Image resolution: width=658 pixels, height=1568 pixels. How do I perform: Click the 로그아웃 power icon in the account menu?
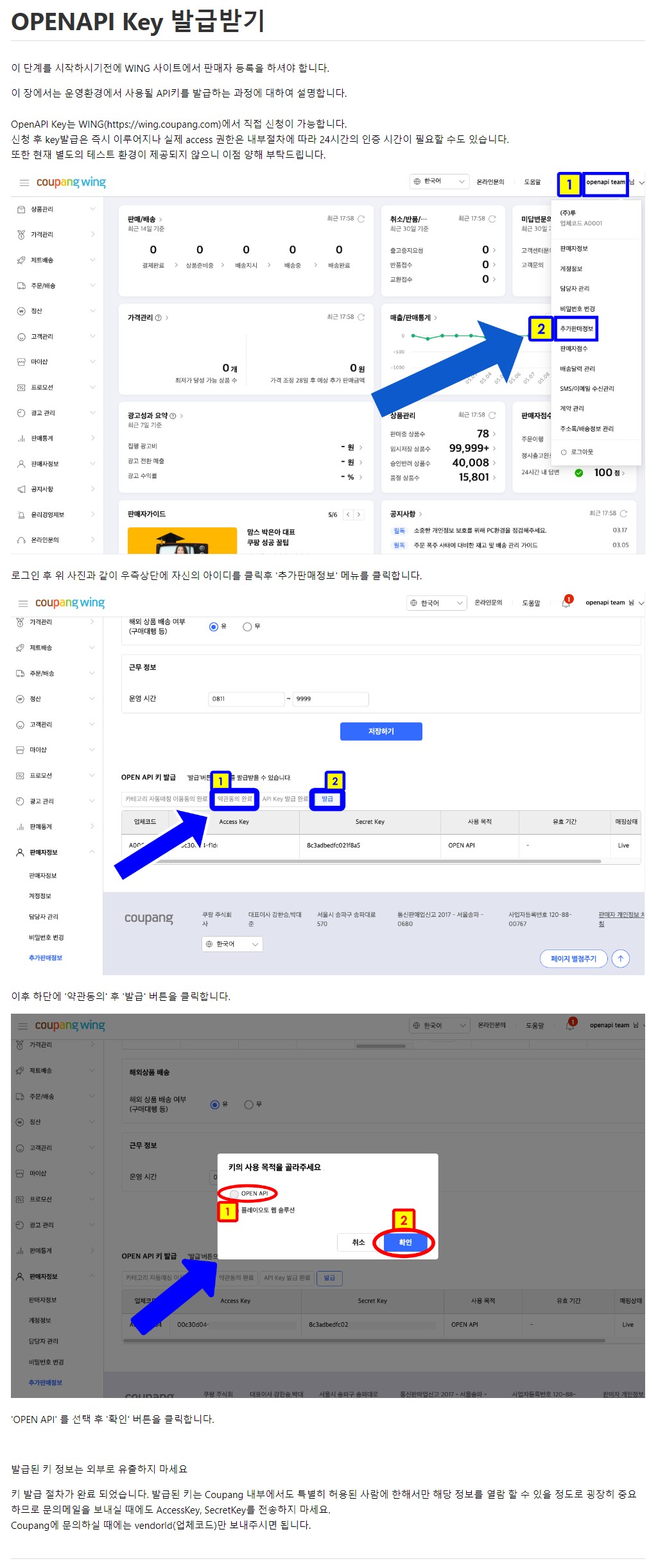point(564,452)
